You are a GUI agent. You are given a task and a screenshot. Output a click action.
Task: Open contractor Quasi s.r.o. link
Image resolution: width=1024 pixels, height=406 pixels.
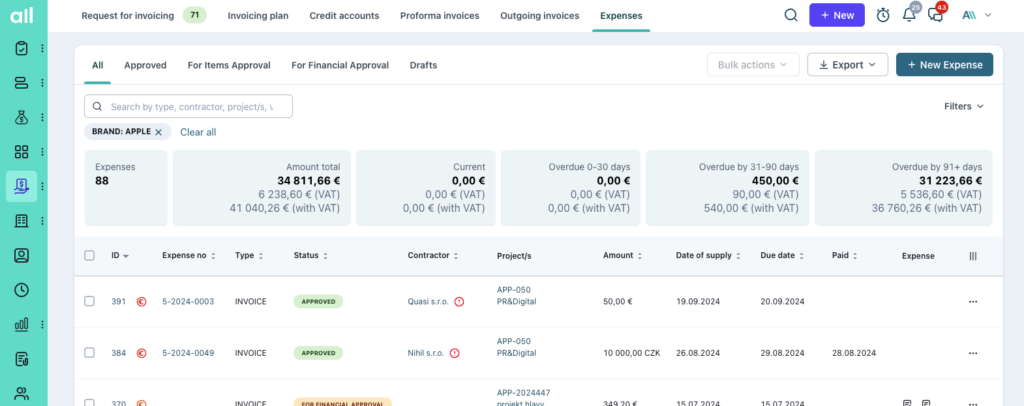click(x=428, y=302)
